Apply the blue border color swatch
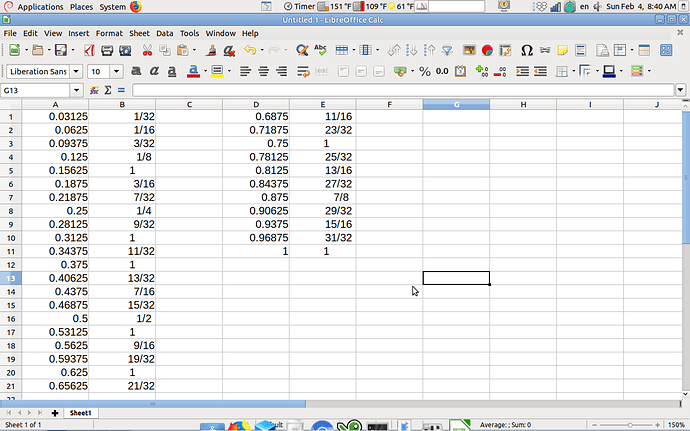The width and height of the screenshot is (690, 431). (x=609, y=71)
